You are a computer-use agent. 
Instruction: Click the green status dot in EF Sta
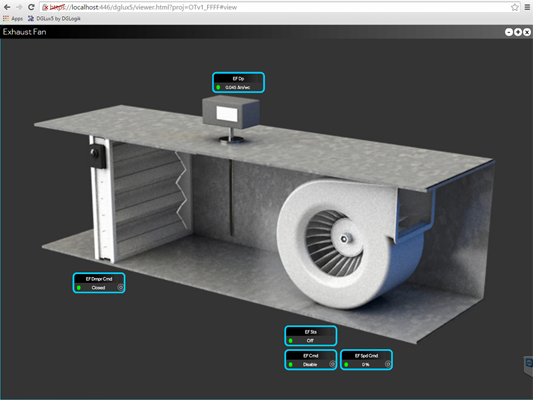pyautogui.click(x=291, y=341)
